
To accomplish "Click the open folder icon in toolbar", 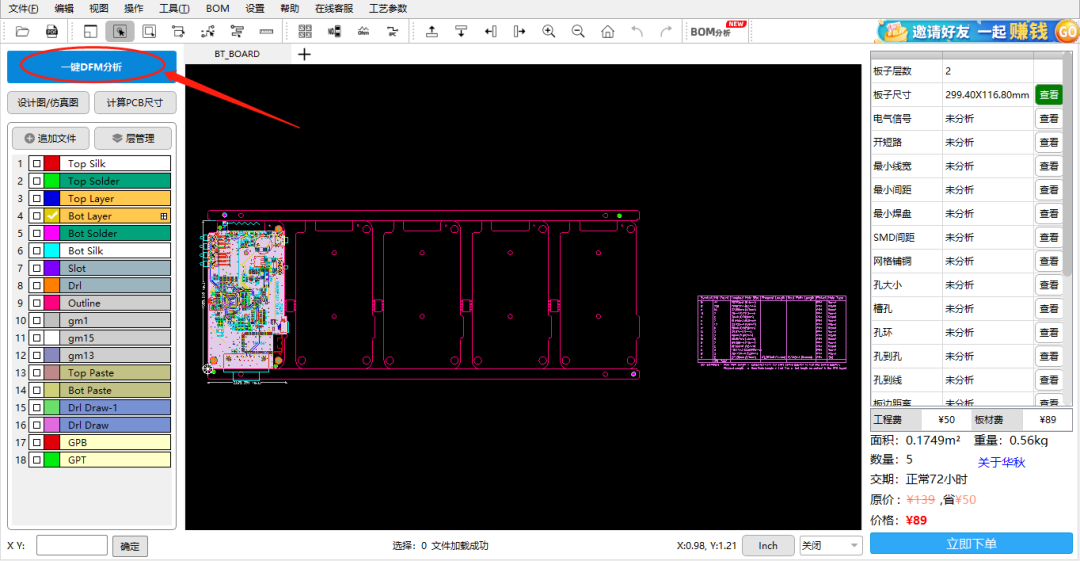I will (x=22, y=32).
